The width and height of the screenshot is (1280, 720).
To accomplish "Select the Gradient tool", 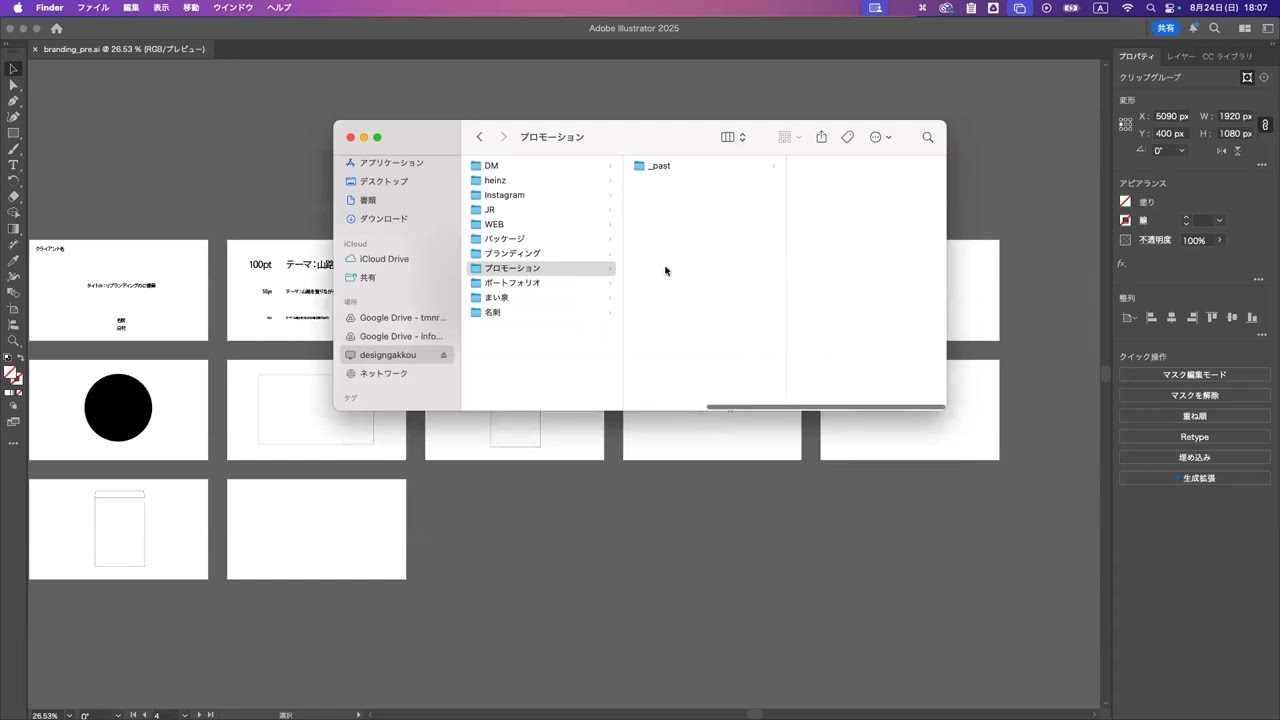I will (13, 229).
